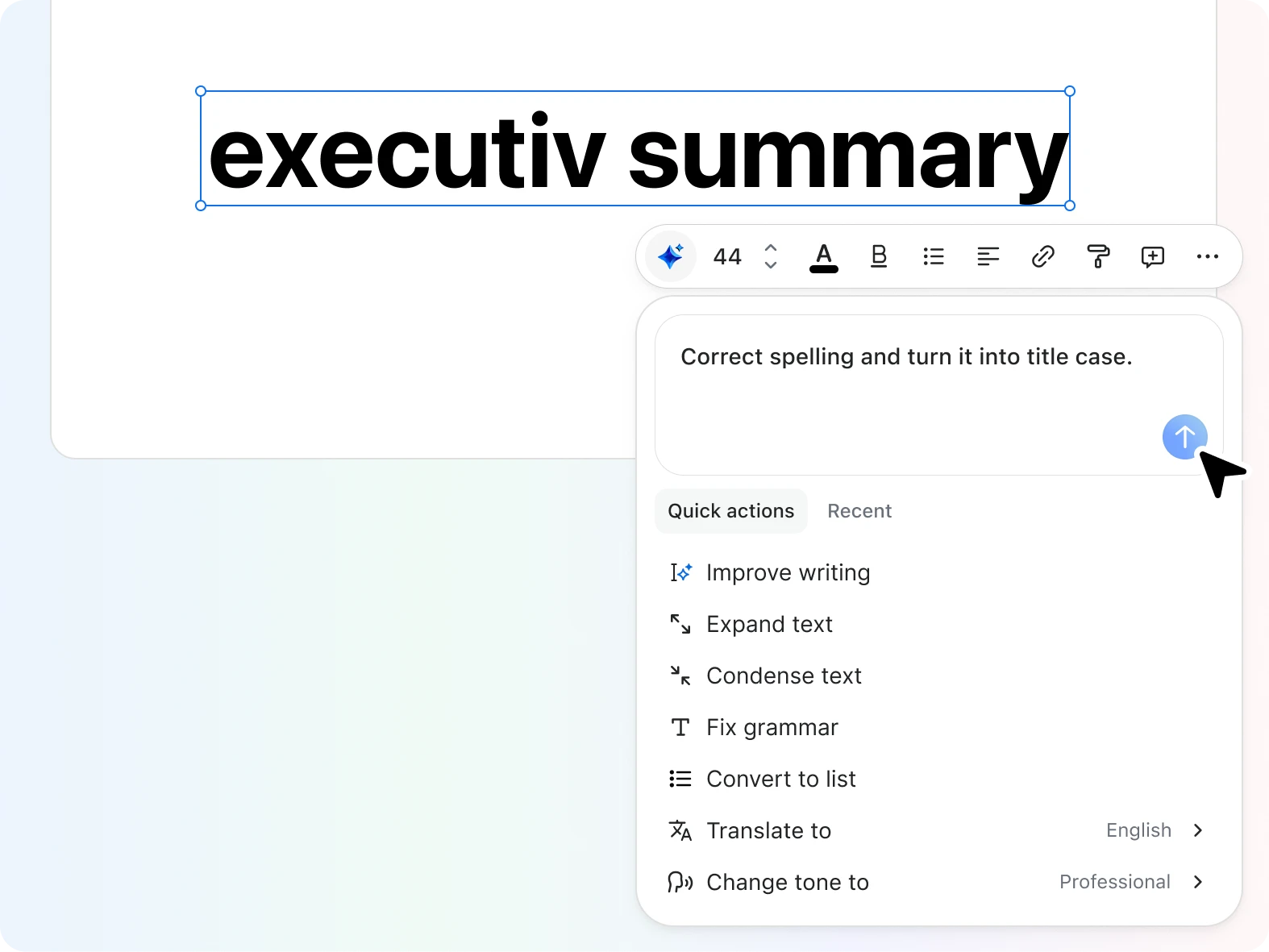Submit the AI prompt with the arrow button
Image resolution: width=1269 pixels, height=952 pixels.
(1184, 437)
